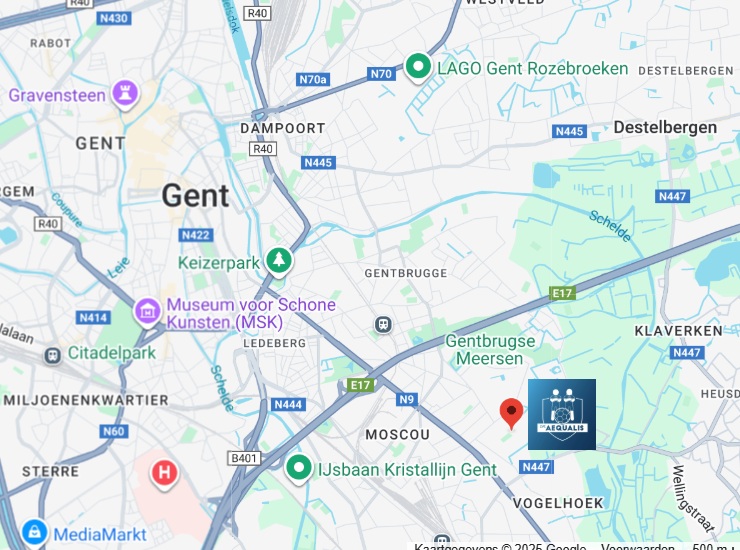The image size is (740, 550).
Task: Click the green E17 road badge near Ledeberg
Action: pos(360,385)
